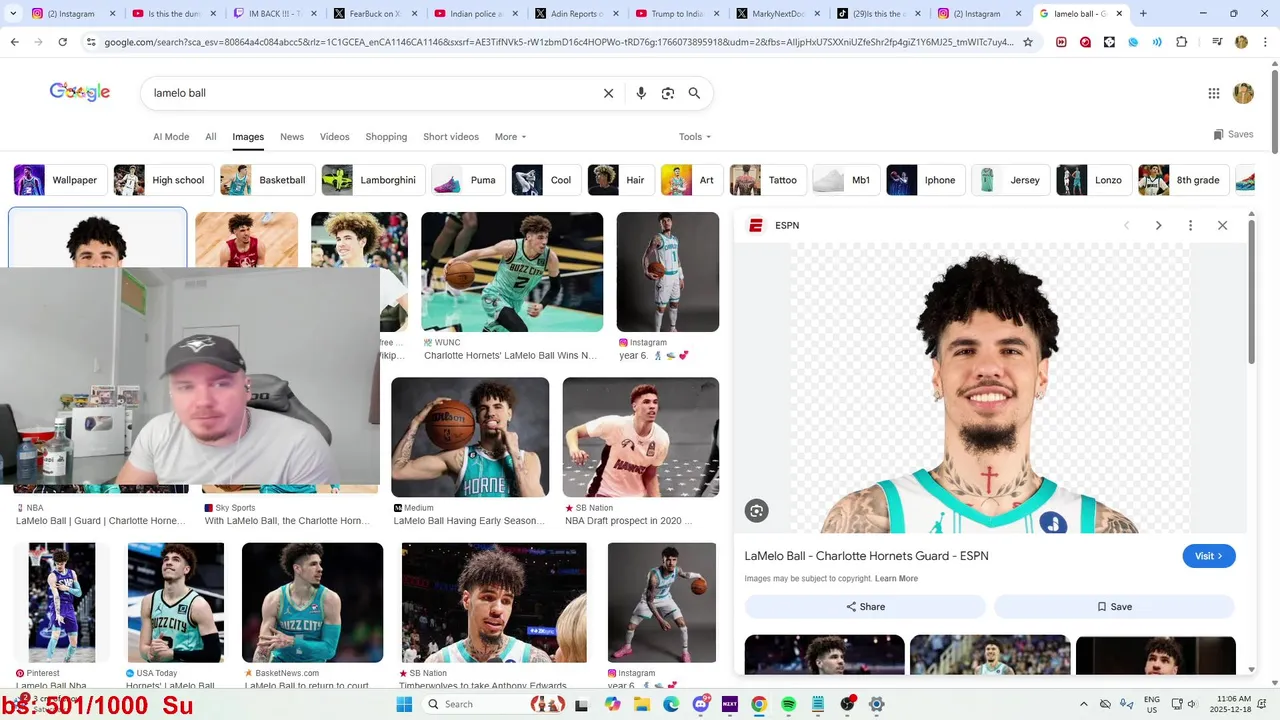Open Saves collection at top right

(x=1233, y=134)
